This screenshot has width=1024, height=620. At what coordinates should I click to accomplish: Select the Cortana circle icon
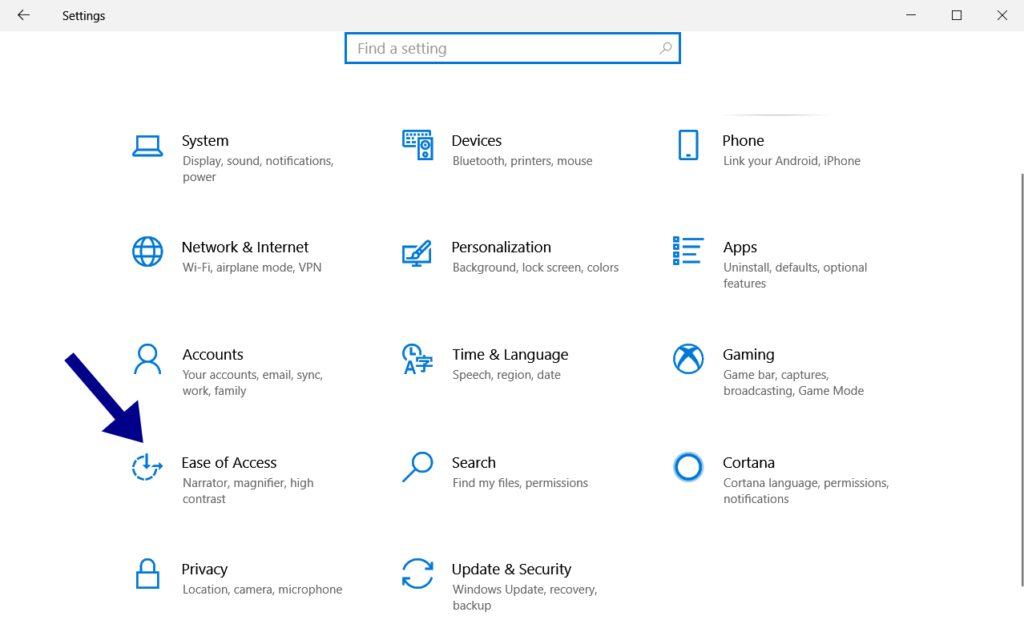pos(688,467)
